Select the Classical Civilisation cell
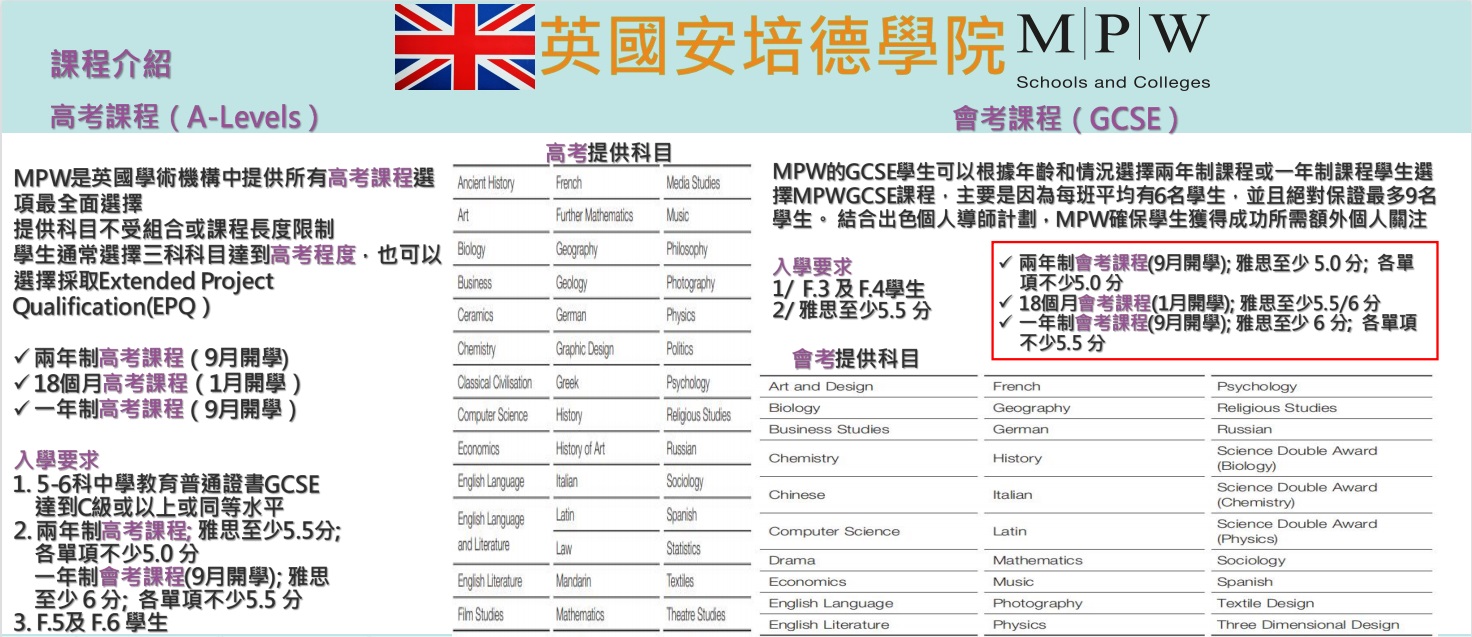The image size is (1472, 637). (x=495, y=382)
